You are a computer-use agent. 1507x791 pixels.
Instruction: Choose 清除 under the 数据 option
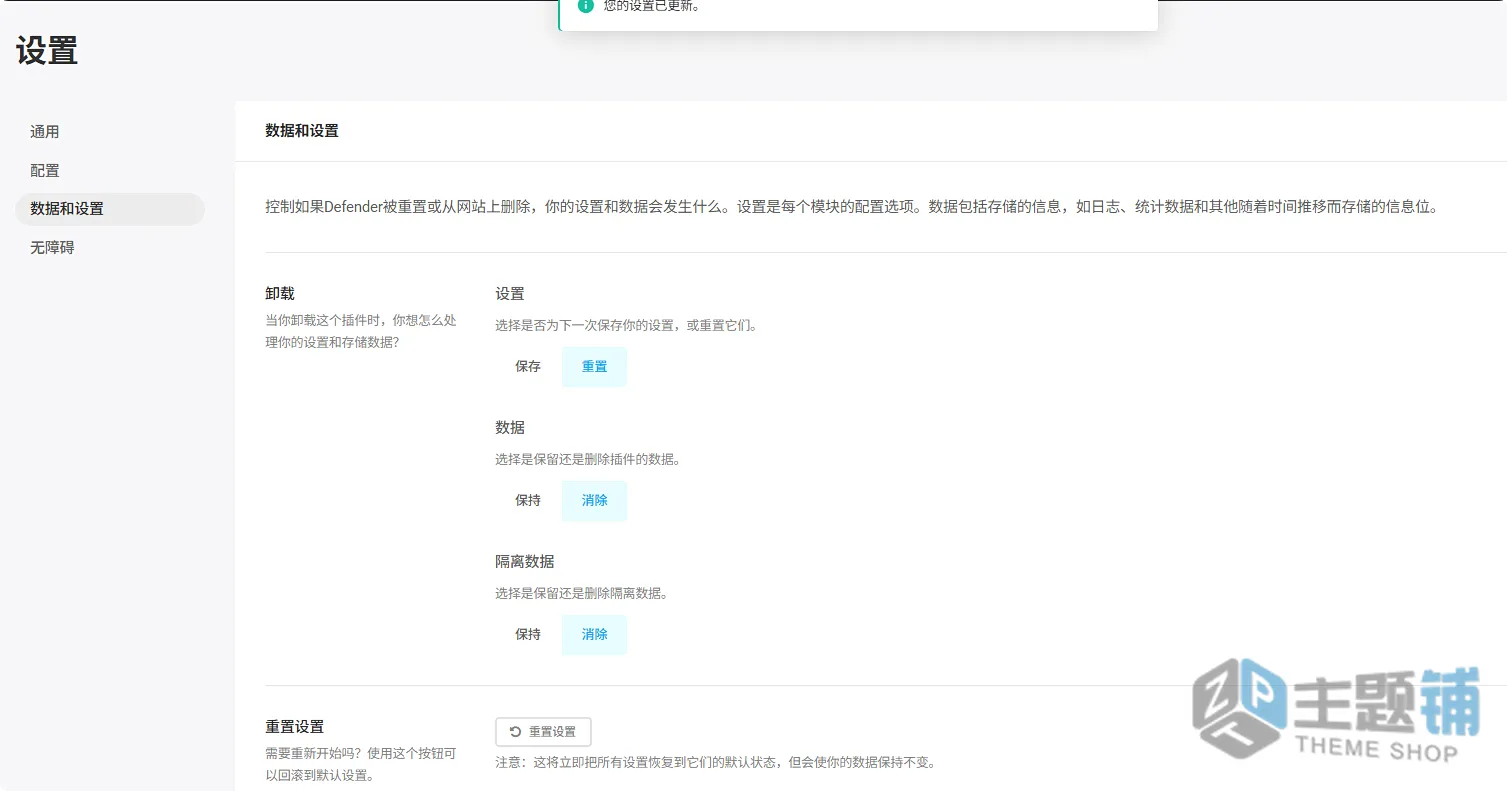[594, 501]
